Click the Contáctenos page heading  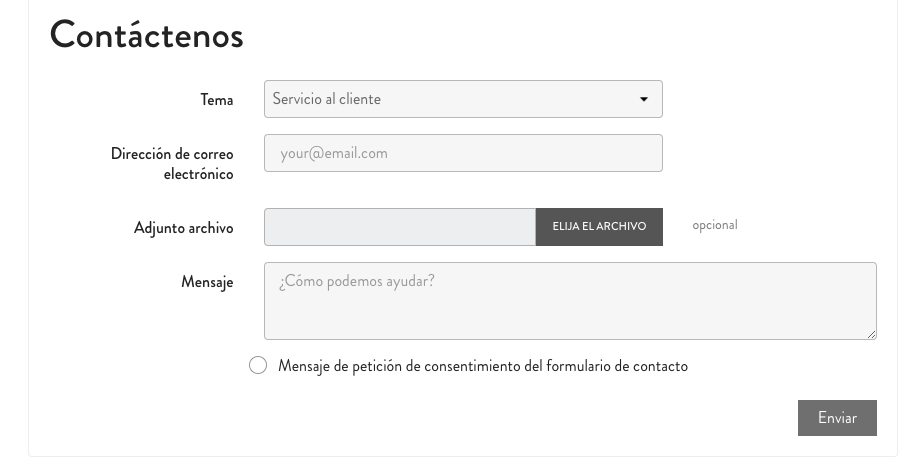(x=146, y=35)
